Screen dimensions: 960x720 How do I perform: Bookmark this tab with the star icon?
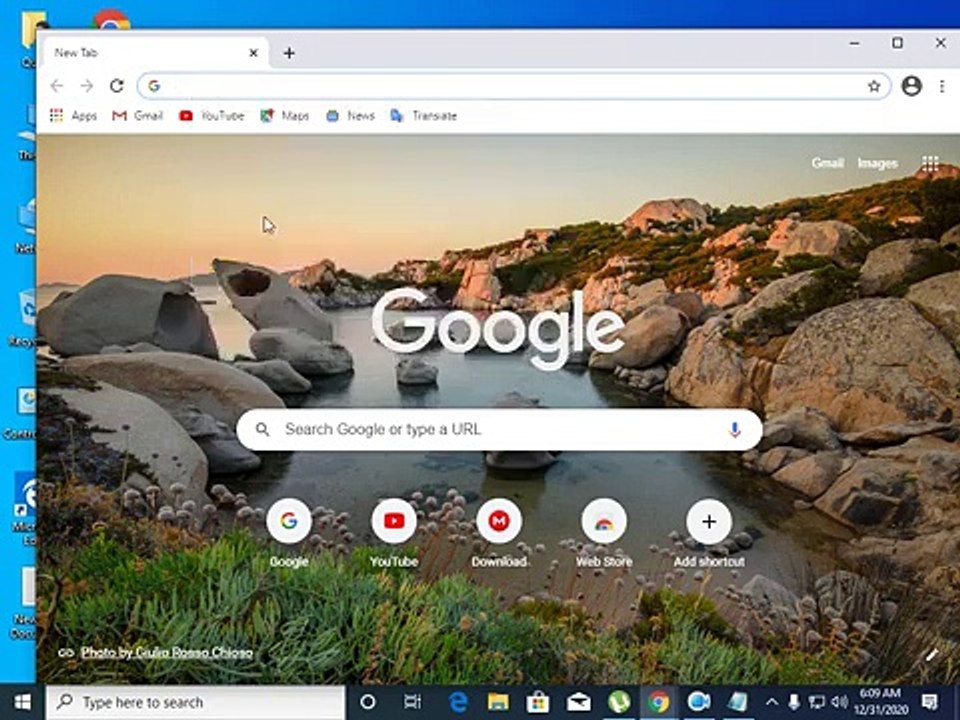pos(874,86)
